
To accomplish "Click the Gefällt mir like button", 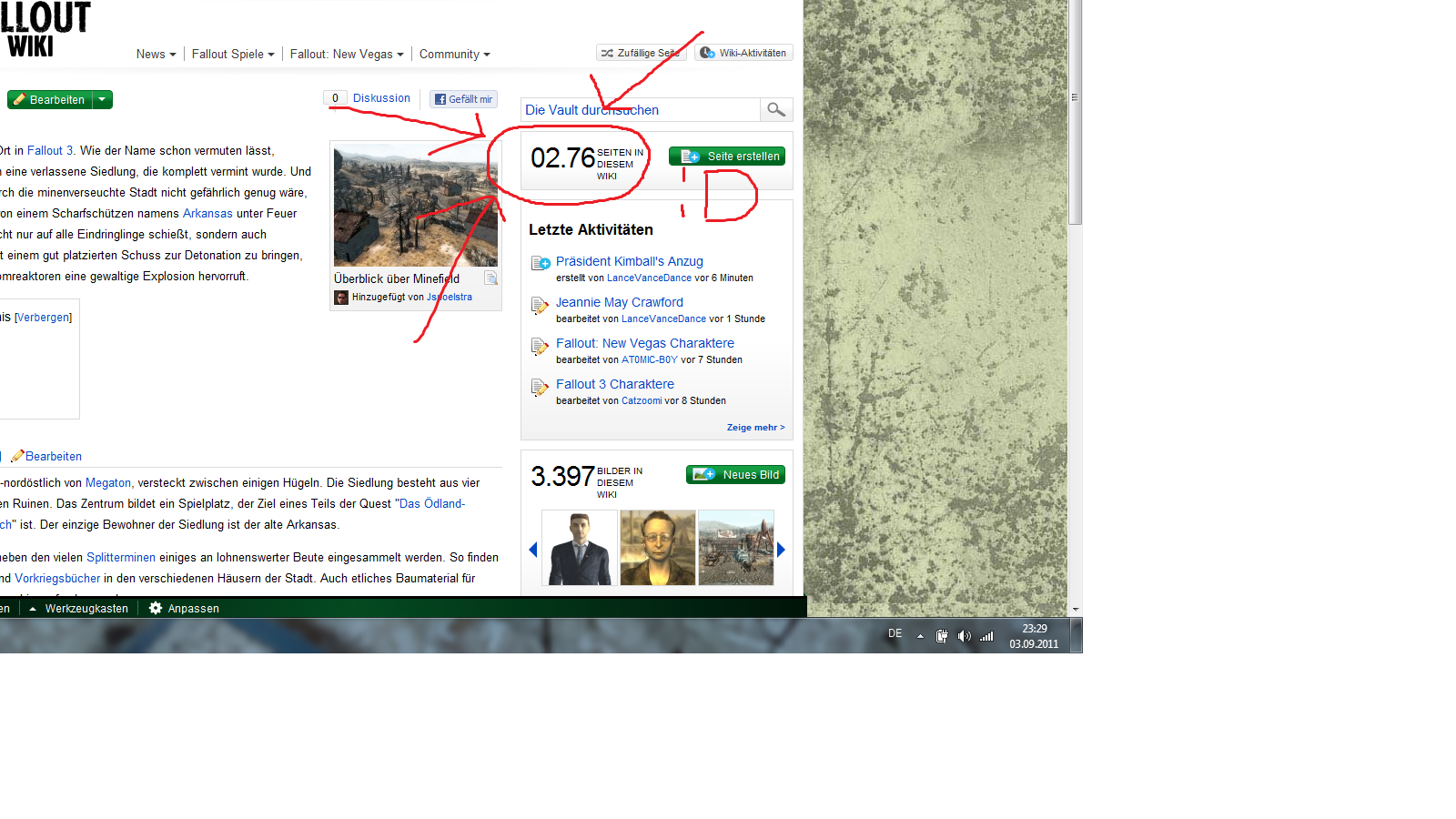I will click(x=463, y=99).
